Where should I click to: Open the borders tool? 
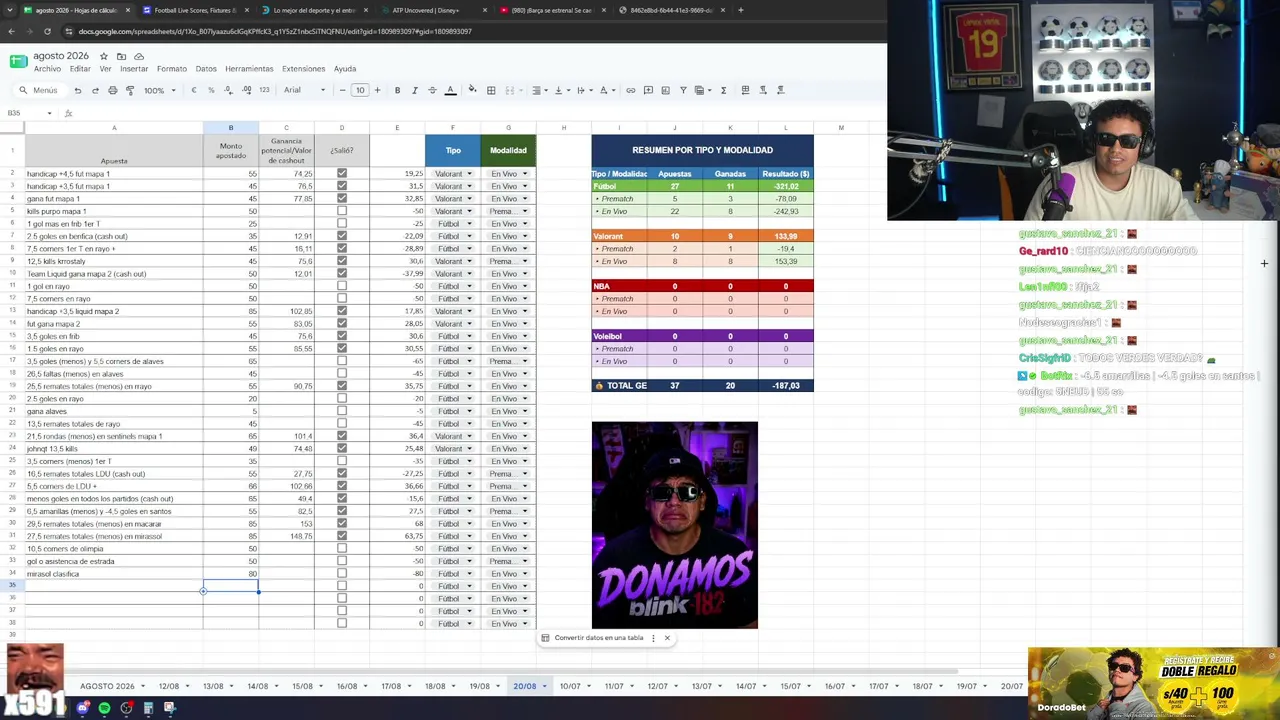[x=491, y=90]
